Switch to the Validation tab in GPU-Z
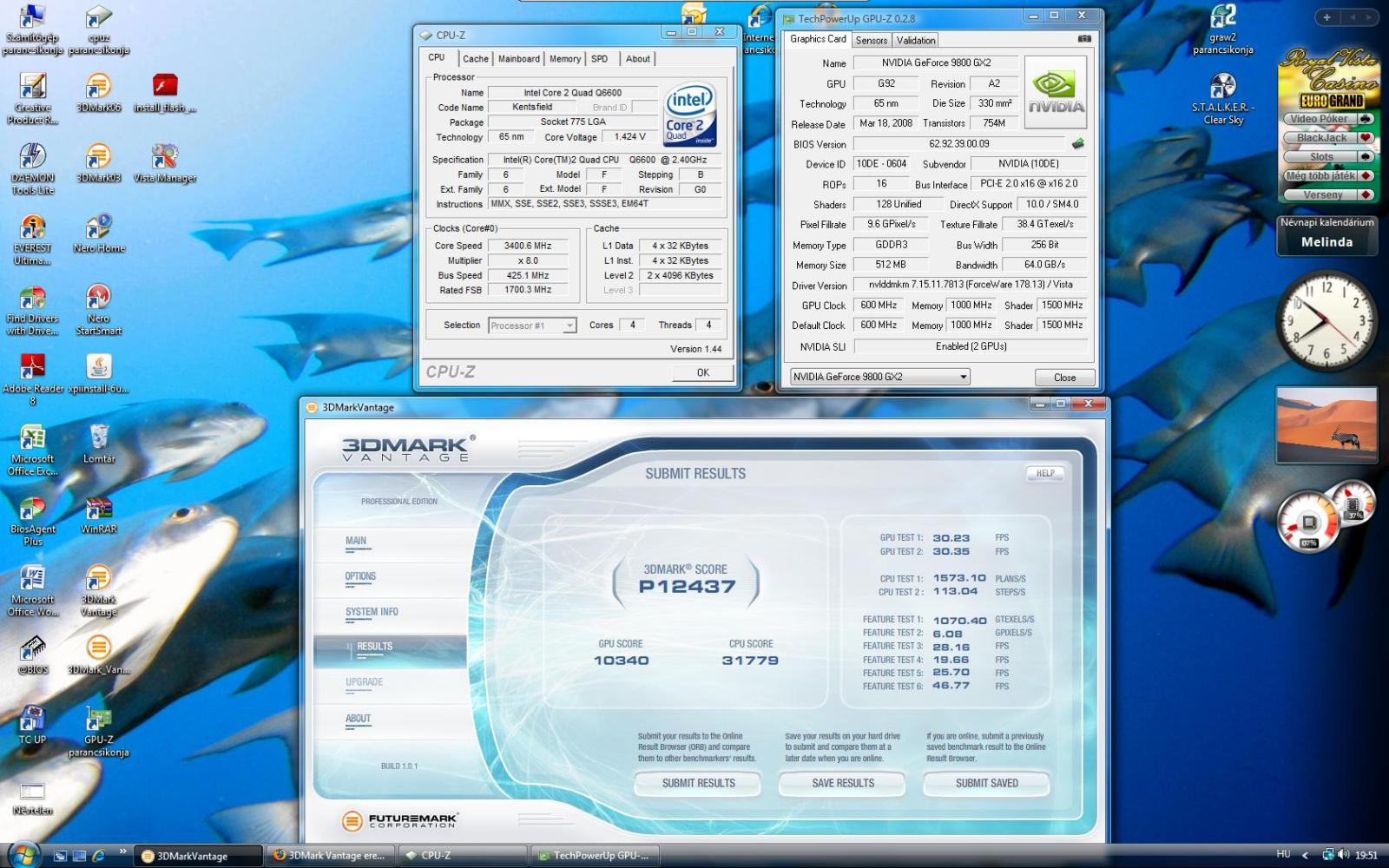 click(916, 40)
